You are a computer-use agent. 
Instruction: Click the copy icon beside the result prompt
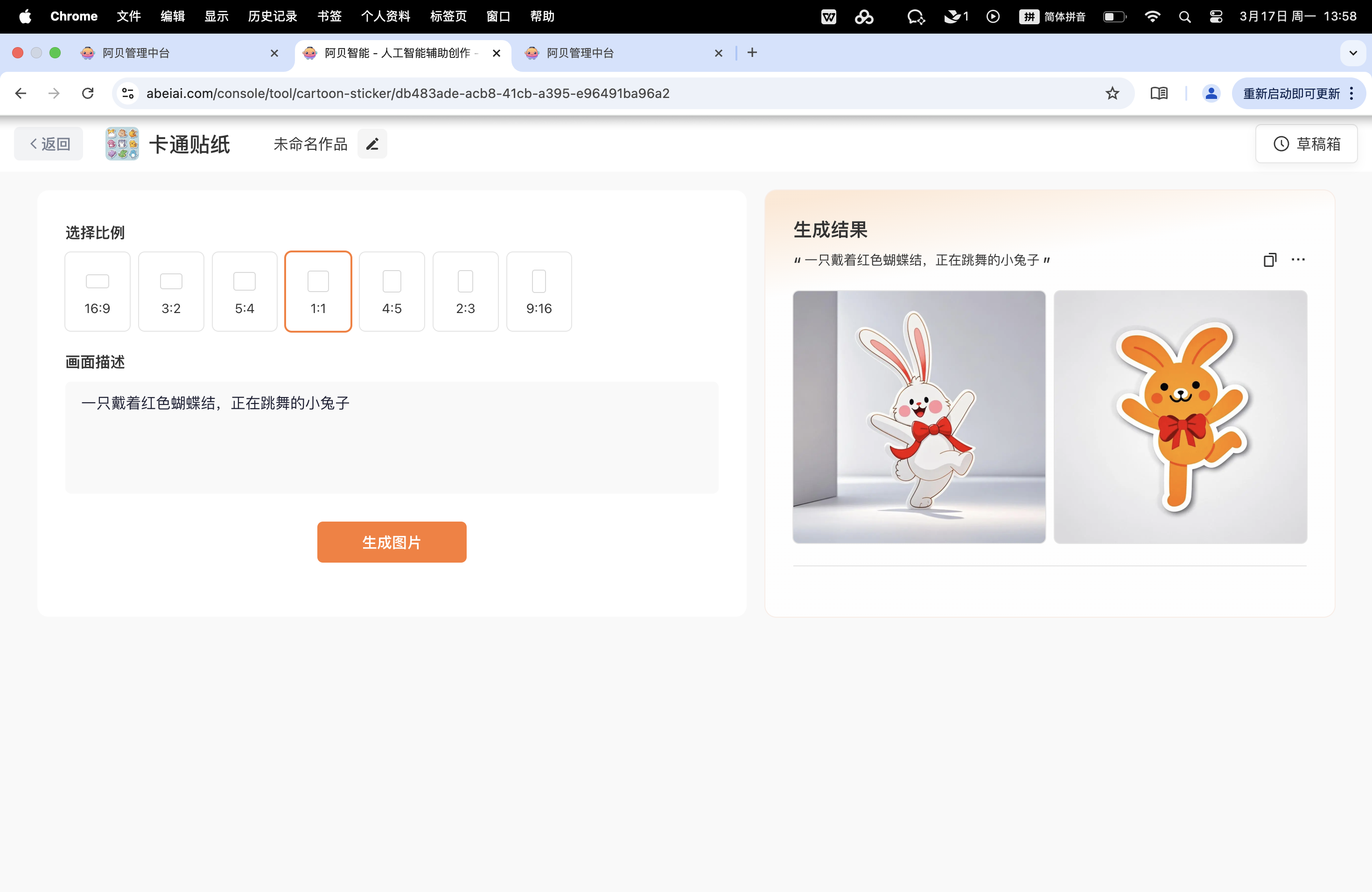pyautogui.click(x=1269, y=260)
